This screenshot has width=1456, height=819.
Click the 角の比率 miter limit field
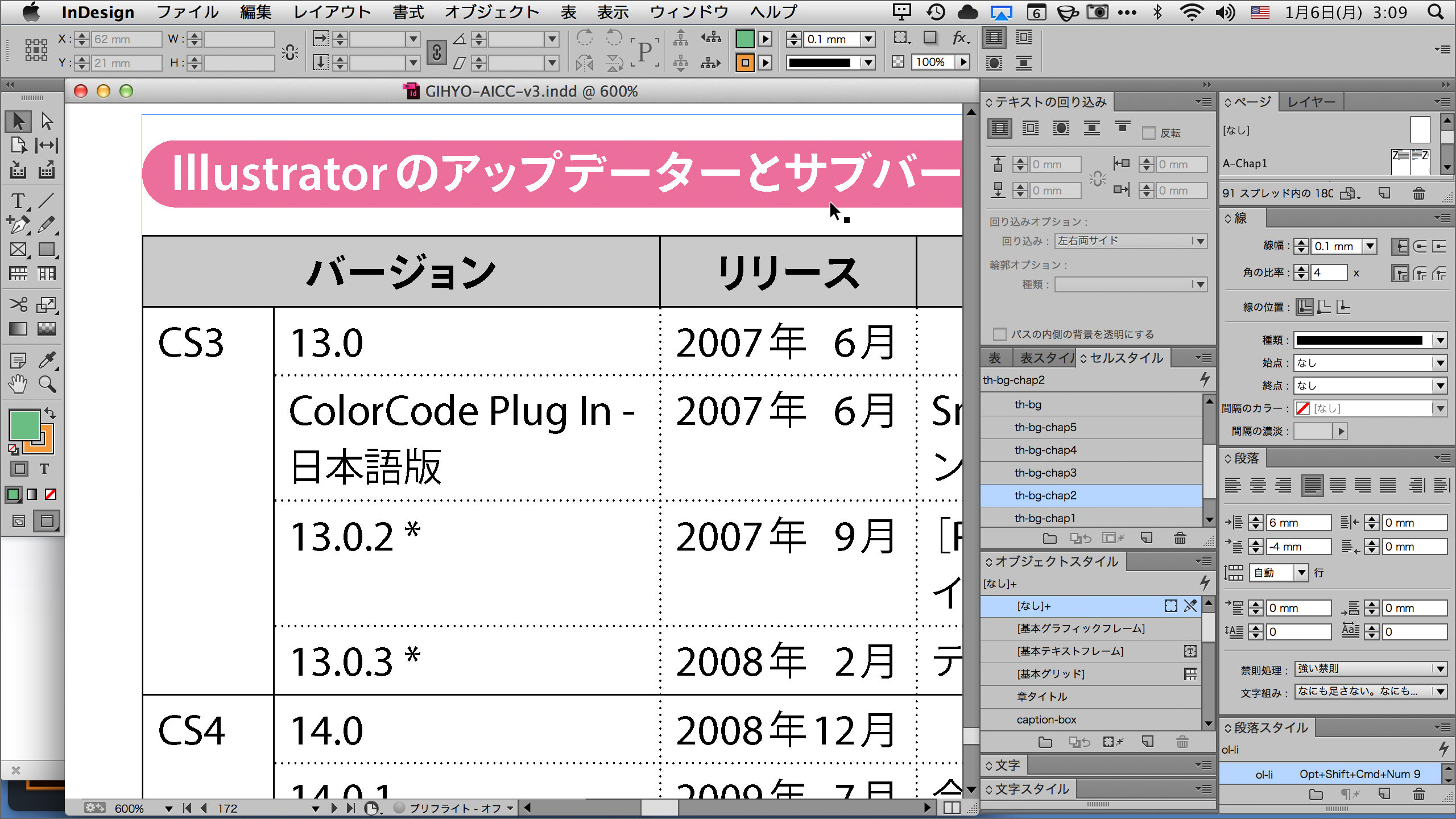(1329, 272)
